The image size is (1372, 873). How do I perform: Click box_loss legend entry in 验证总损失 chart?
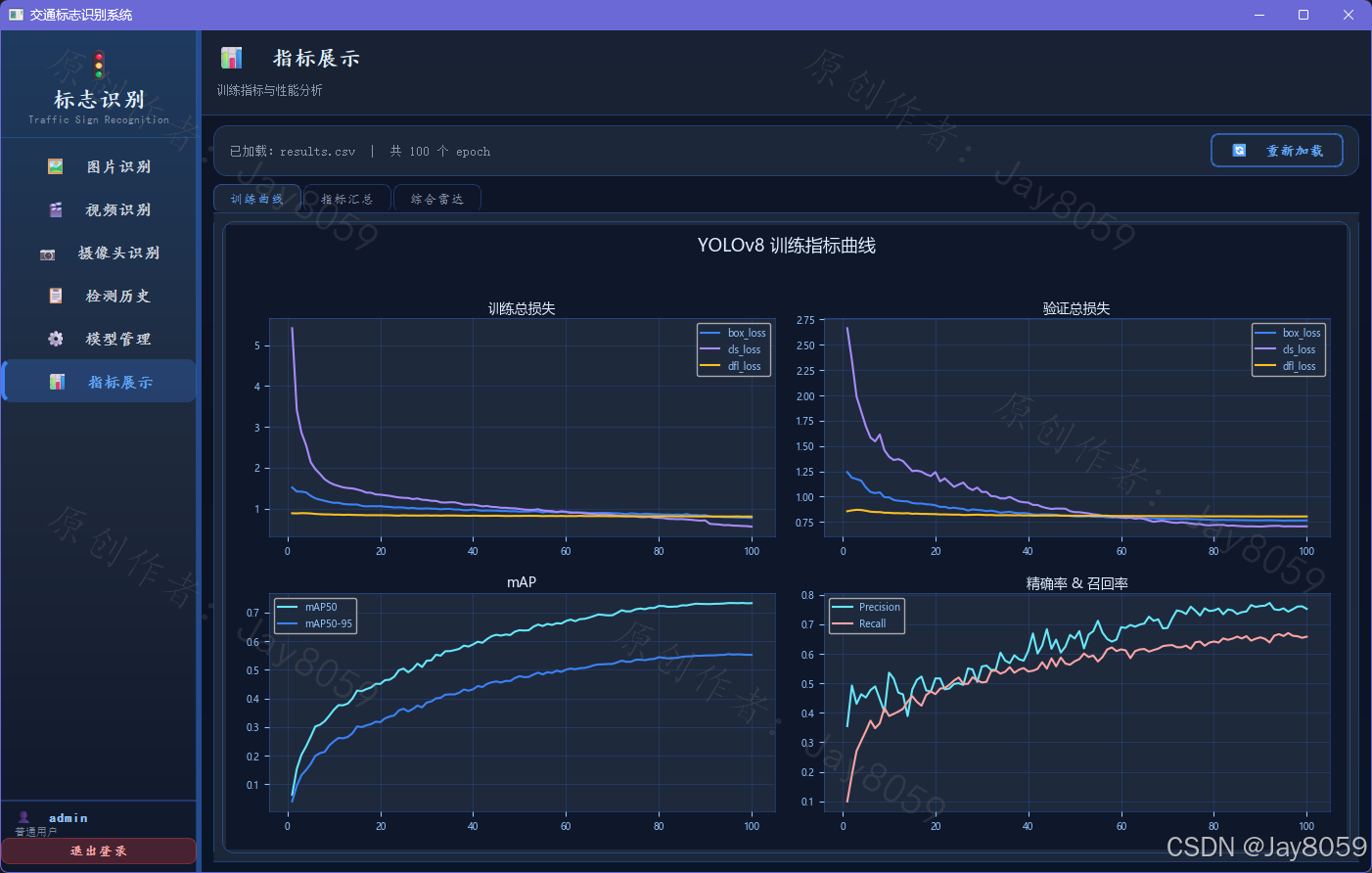tap(1289, 333)
